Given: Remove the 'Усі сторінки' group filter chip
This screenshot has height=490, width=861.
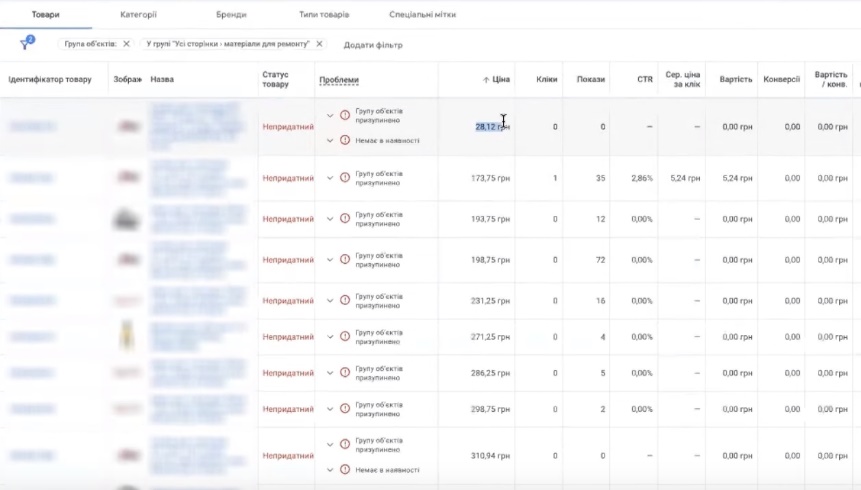Looking at the screenshot, I should [319, 44].
